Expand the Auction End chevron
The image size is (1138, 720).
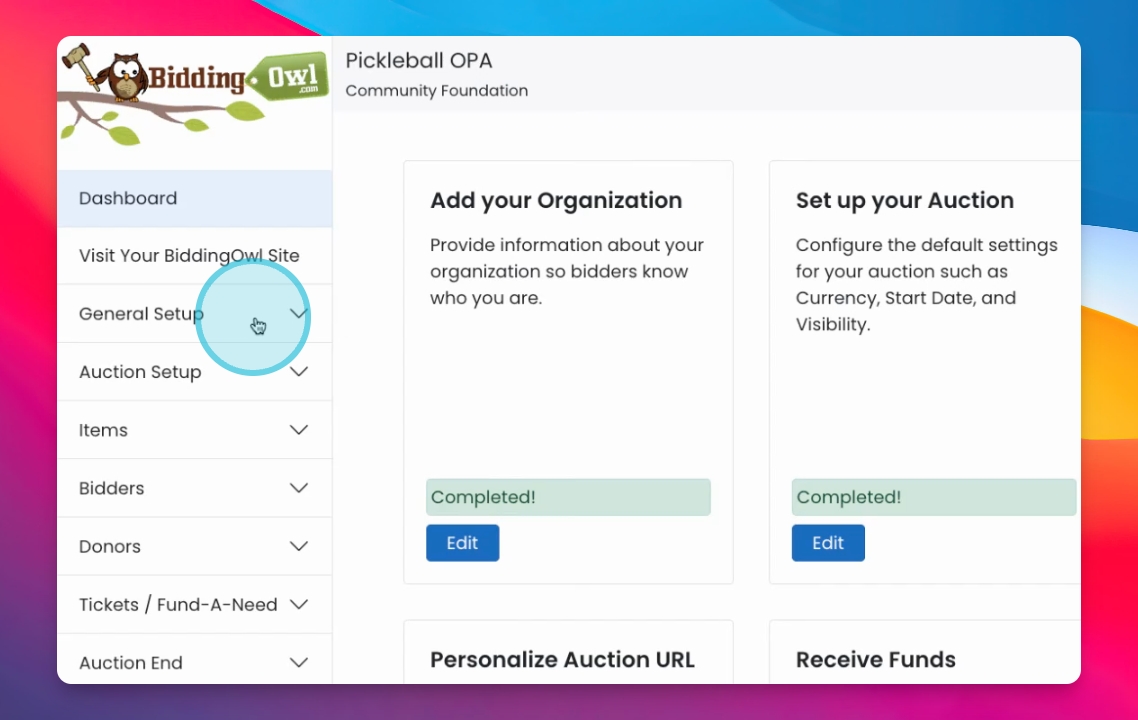(298, 662)
